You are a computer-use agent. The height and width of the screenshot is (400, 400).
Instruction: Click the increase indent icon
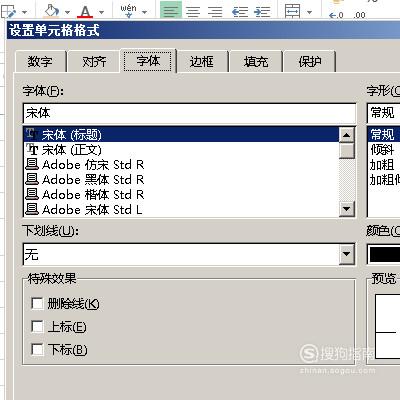262,12
